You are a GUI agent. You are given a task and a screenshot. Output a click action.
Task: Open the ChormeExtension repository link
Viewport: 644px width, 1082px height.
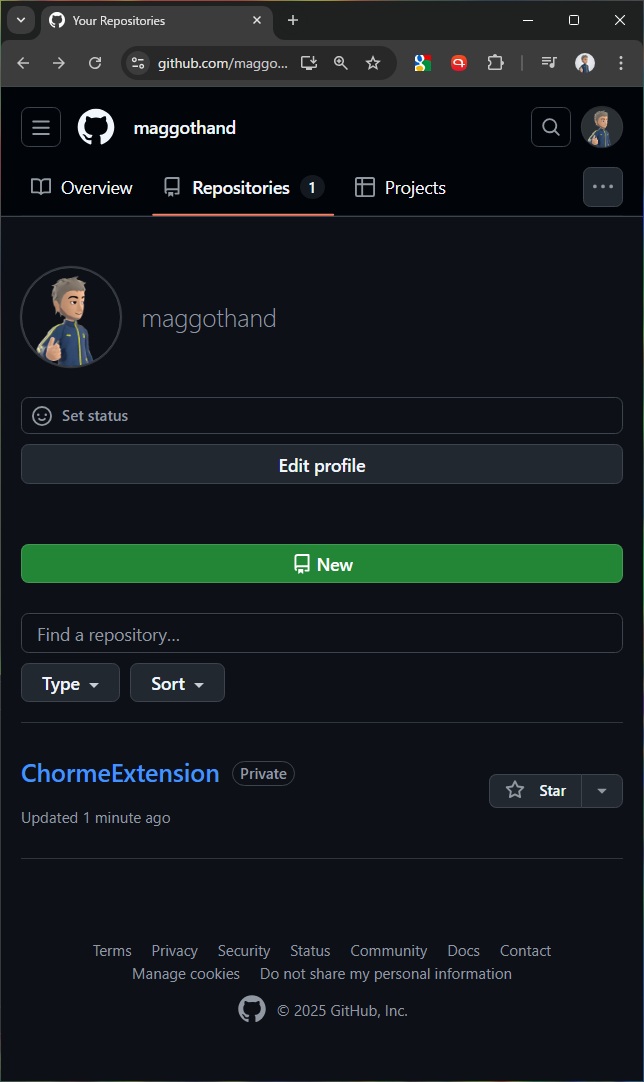[x=120, y=773]
